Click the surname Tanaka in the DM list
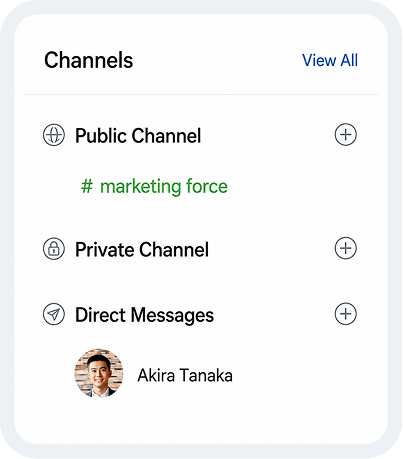Viewport: 403px width, 459px height. (206, 375)
